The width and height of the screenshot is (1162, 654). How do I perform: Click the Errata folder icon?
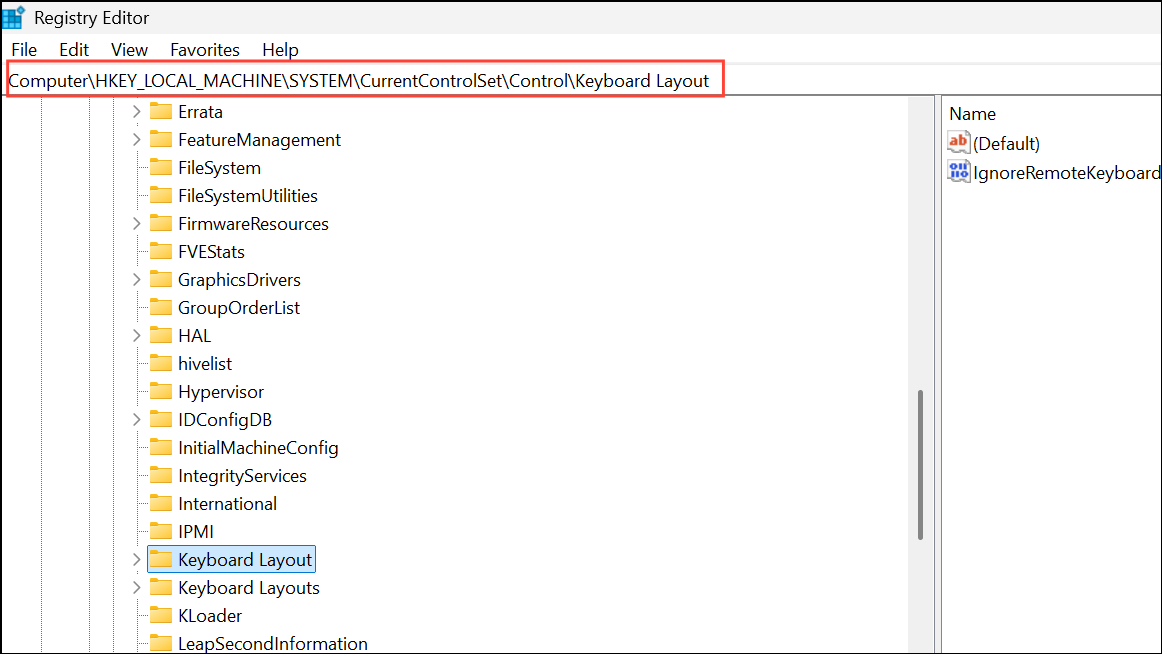pyautogui.click(x=160, y=111)
